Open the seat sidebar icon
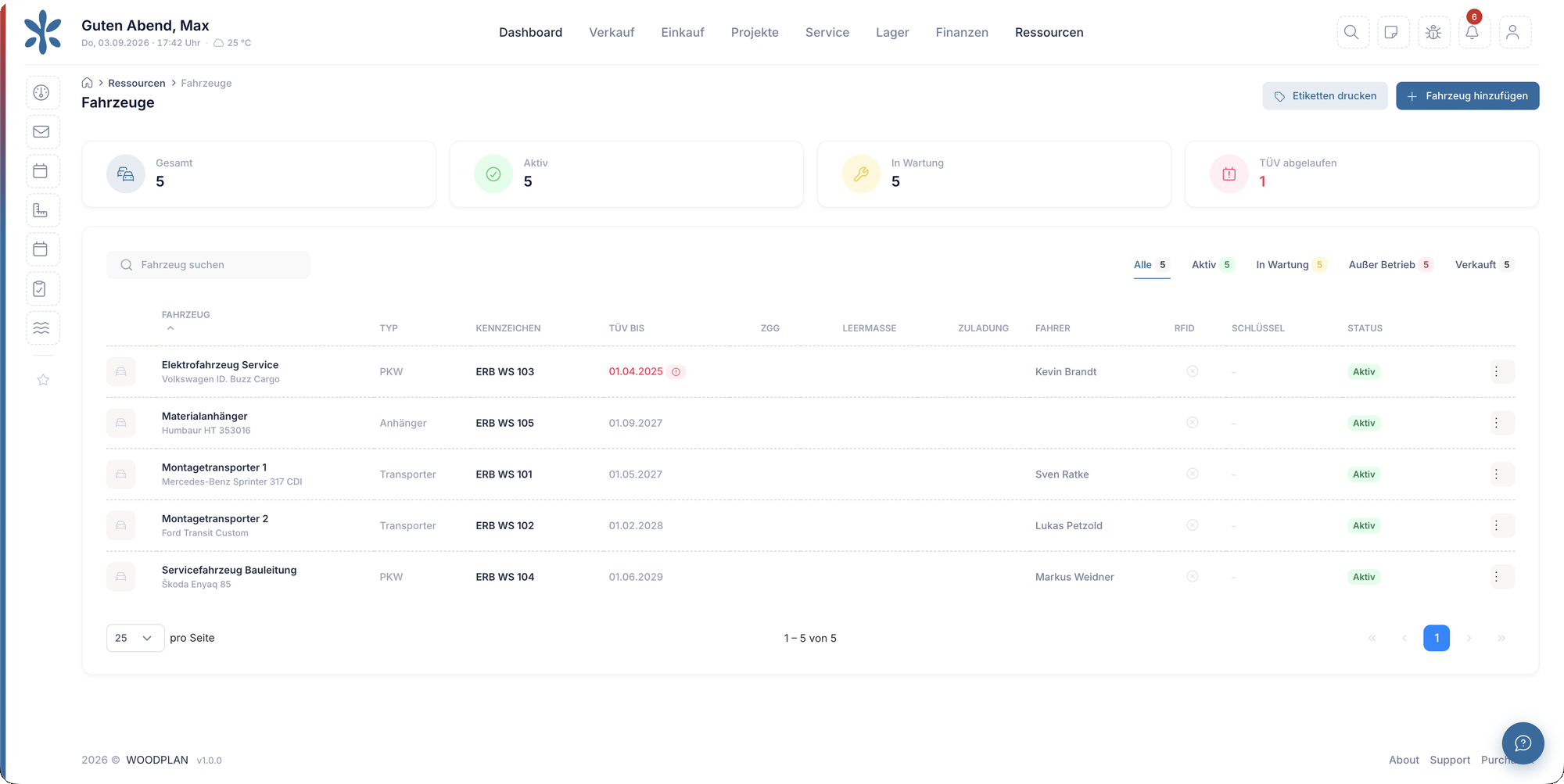The image size is (1564, 784). click(42, 211)
